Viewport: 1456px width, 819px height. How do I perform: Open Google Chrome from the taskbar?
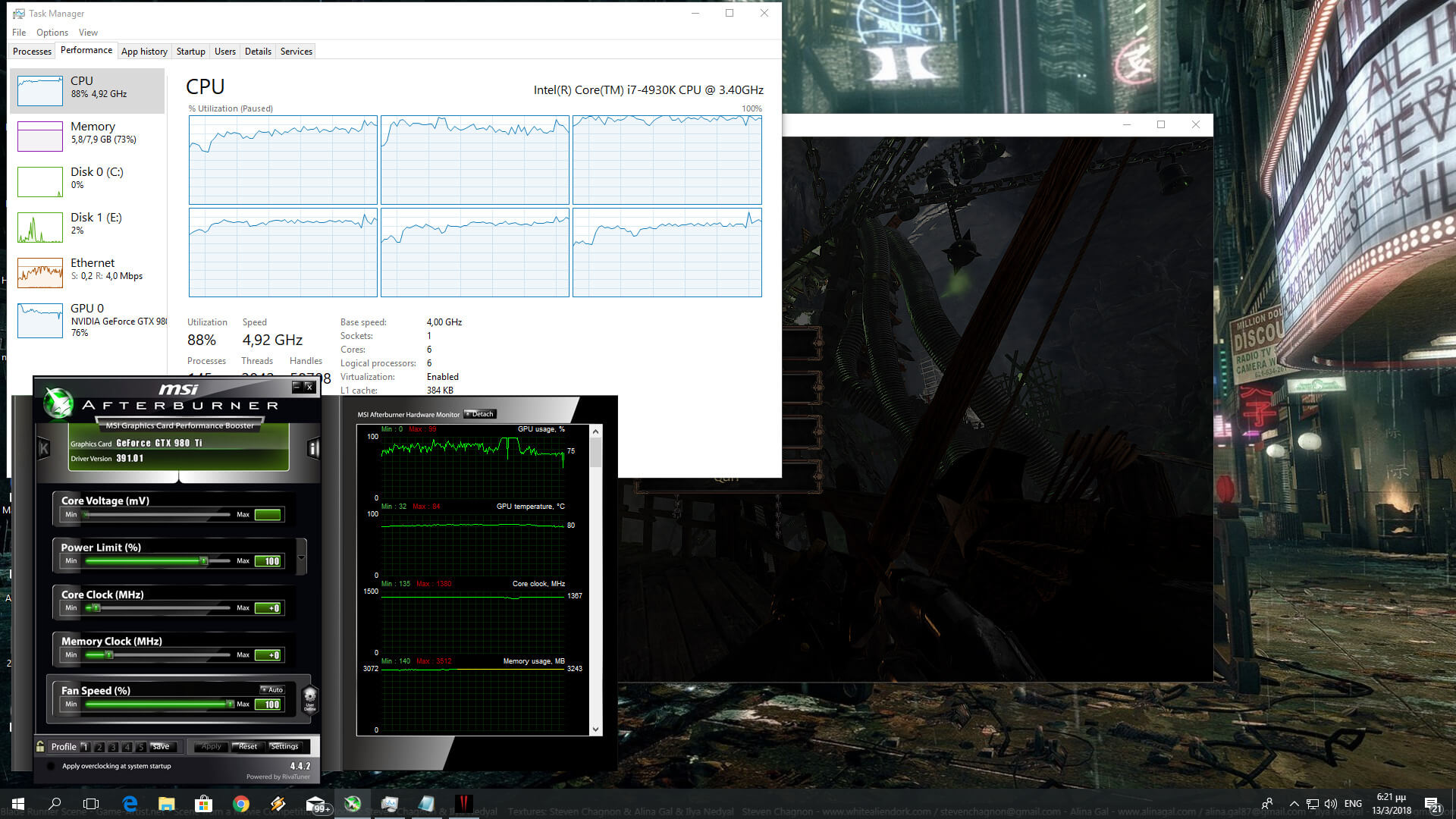pyautogui.click(x=241, y=804)
